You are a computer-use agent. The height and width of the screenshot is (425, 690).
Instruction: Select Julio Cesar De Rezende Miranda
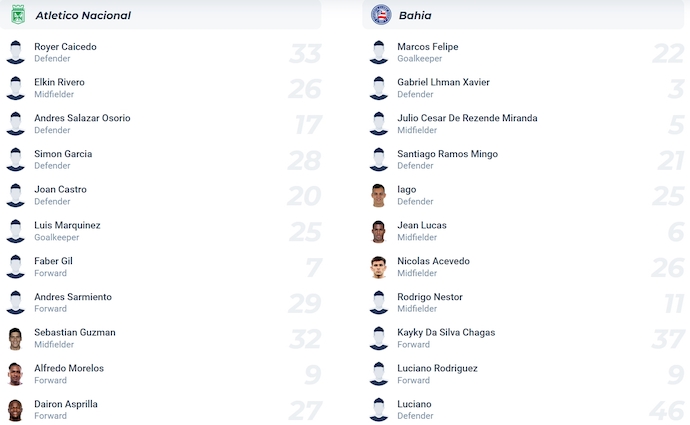pyautogui.click(x=467, y=118)
